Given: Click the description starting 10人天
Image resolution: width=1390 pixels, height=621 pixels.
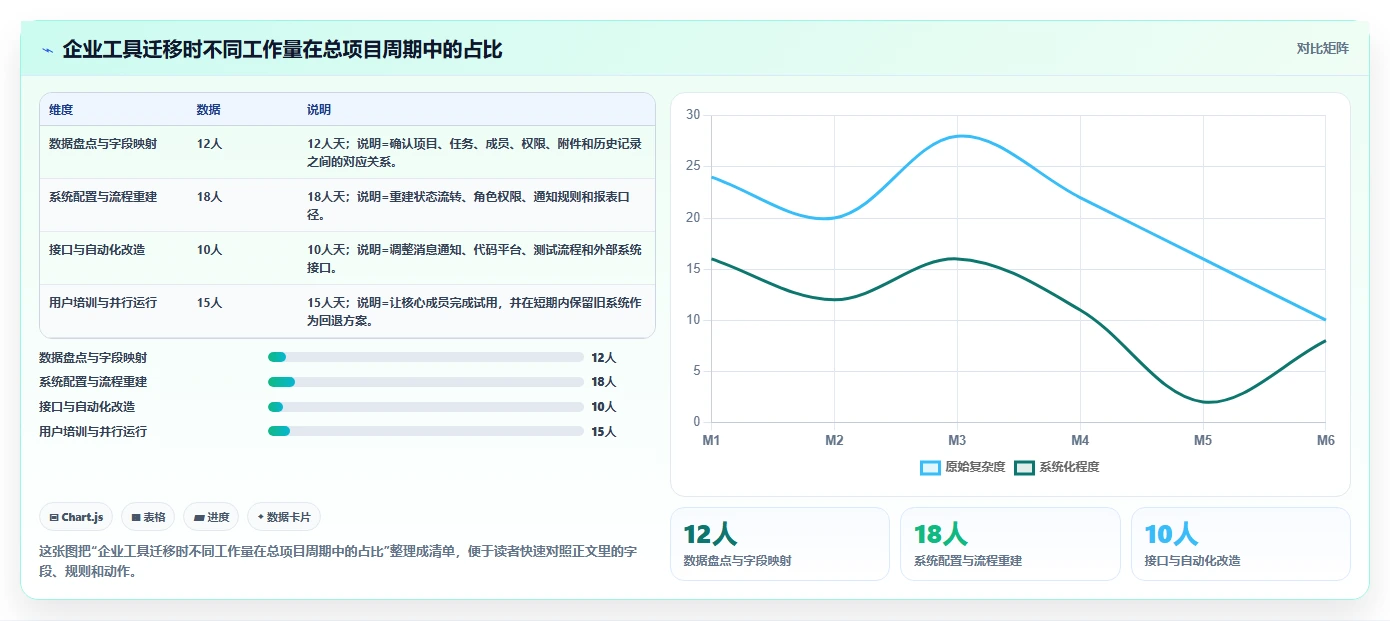Looking at the screenshot, I should point(474,259).
